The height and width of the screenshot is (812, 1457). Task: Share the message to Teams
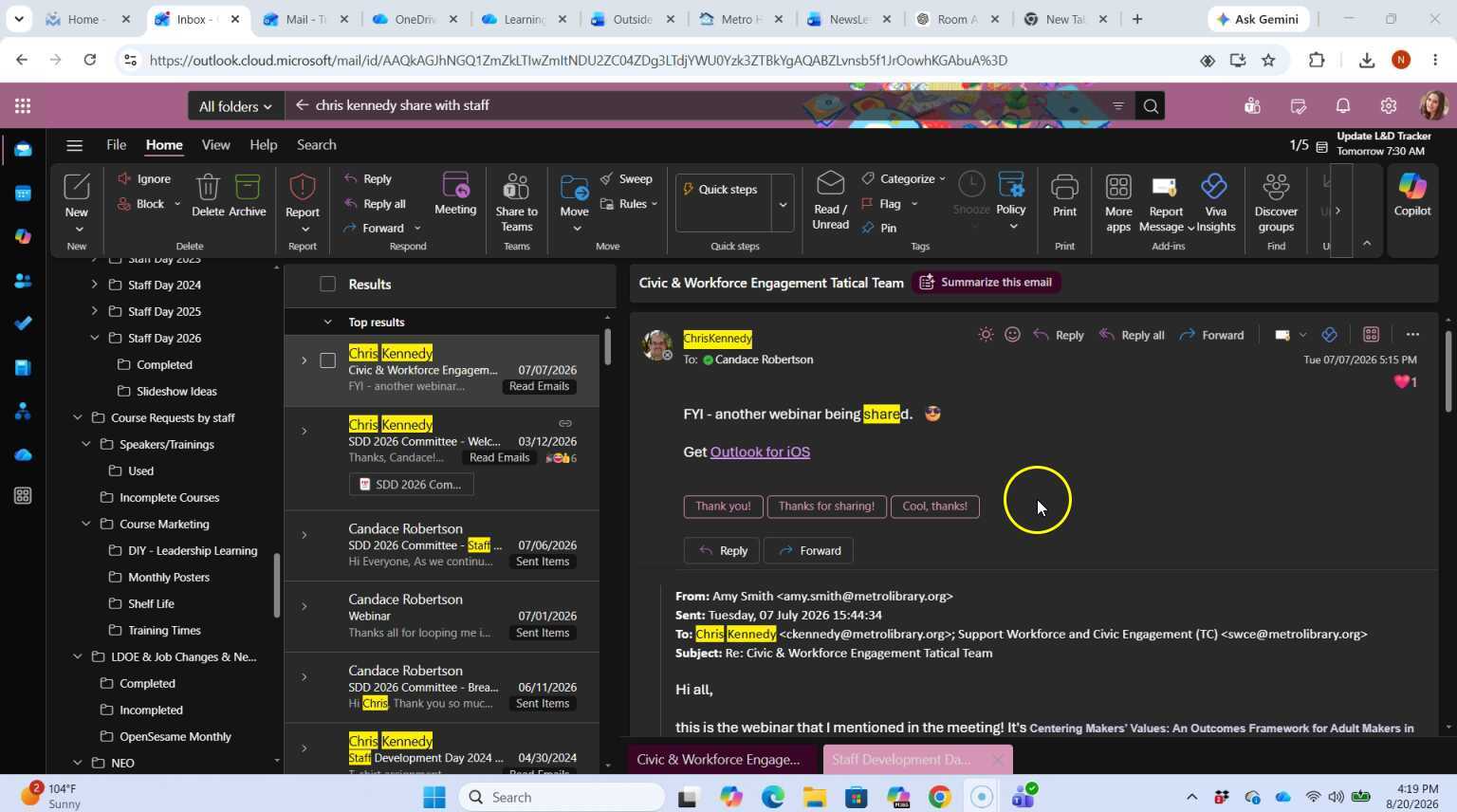click(516, 202)
